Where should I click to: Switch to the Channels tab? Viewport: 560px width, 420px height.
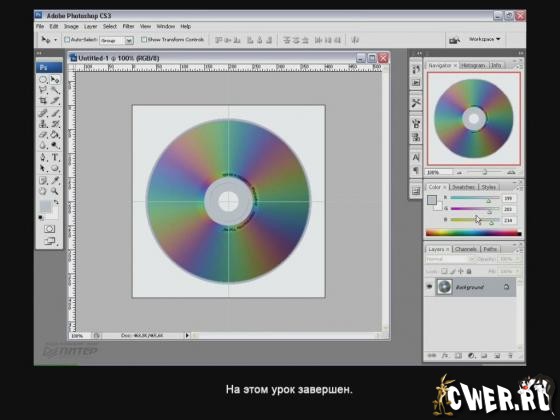click(466, 249)
